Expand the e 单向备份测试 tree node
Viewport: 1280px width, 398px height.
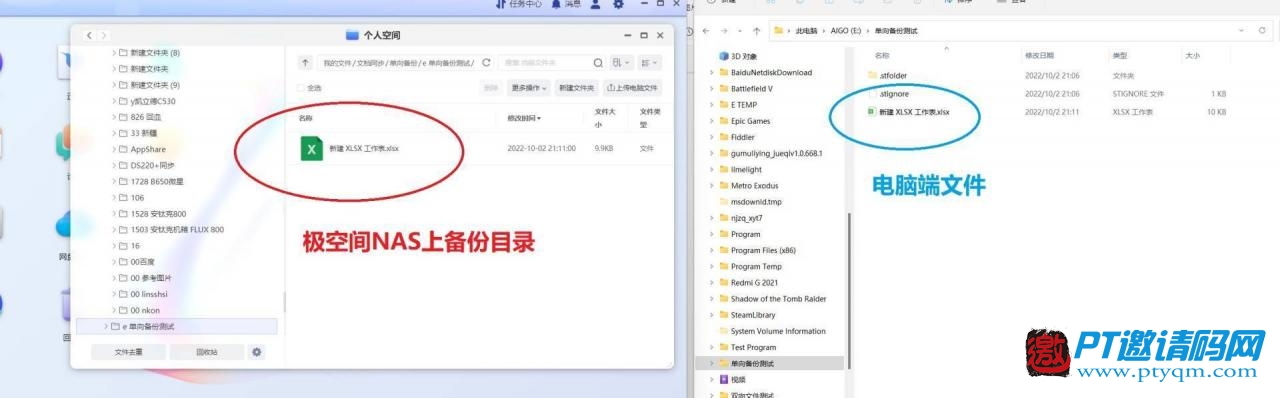tap(105, 326)
